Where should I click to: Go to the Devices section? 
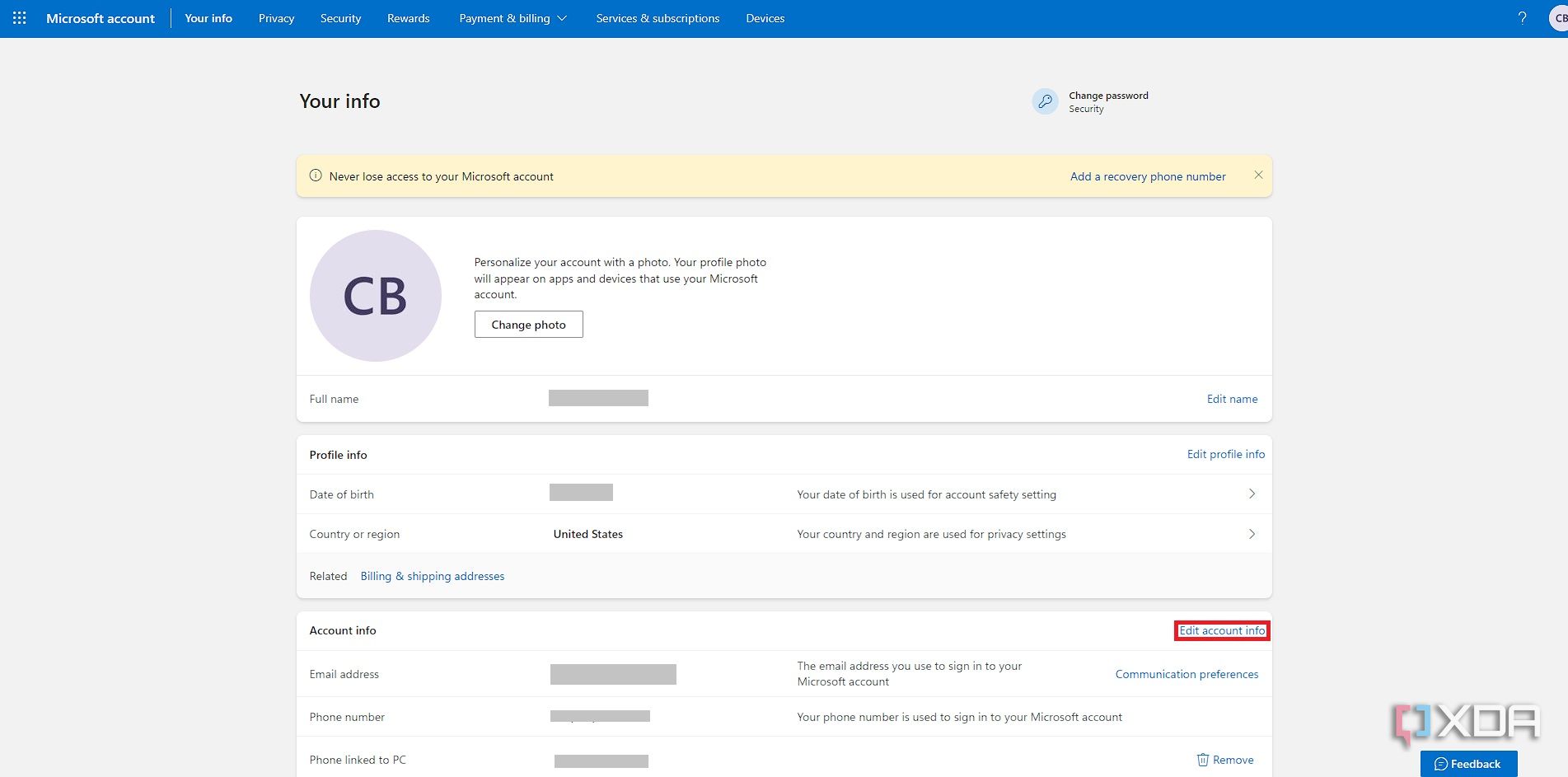point(765,17)
